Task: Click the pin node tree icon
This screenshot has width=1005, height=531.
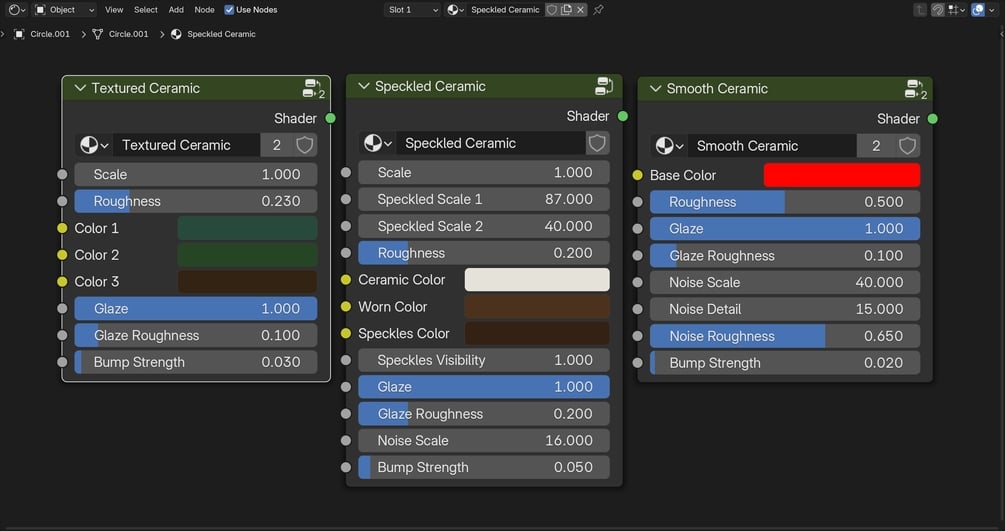Action: [x=599, y=10]
